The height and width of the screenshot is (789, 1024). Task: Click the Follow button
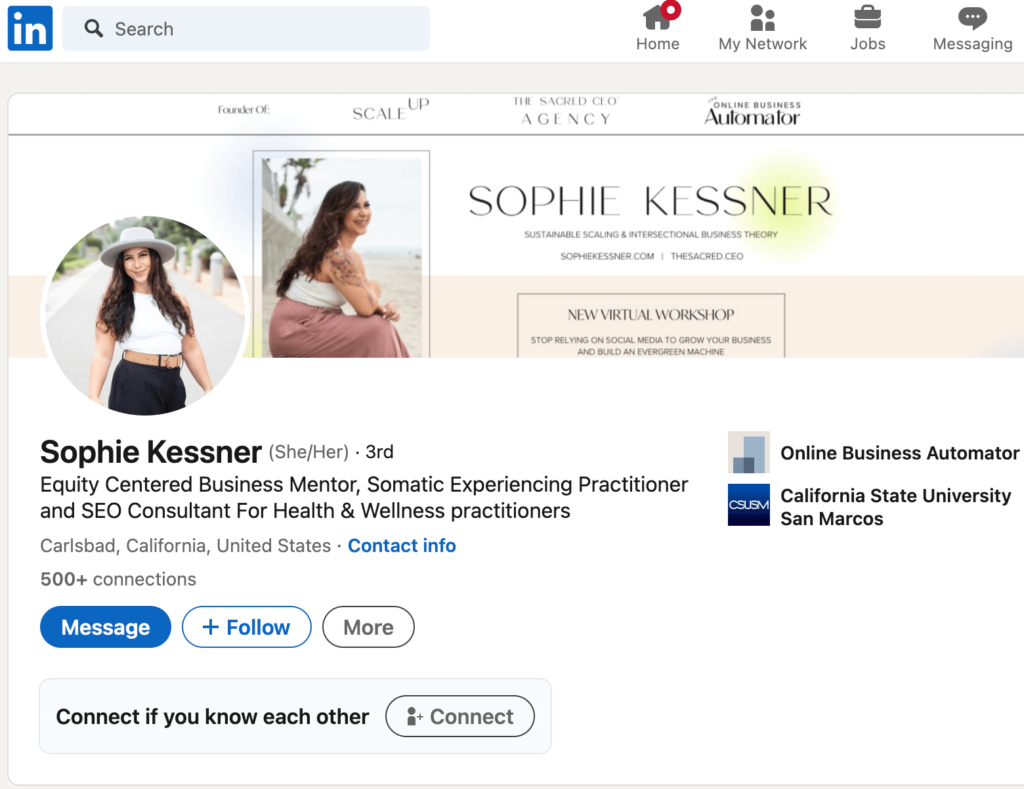(x=246, y=627)
